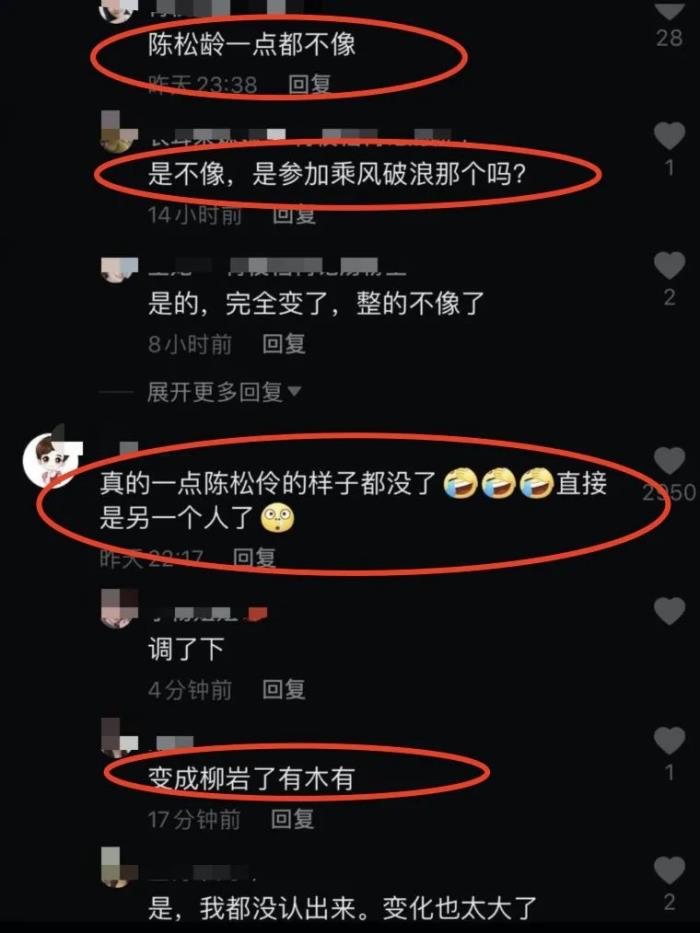
Task: Reply to comment posted 昨天 22:17
Action: 254,558
